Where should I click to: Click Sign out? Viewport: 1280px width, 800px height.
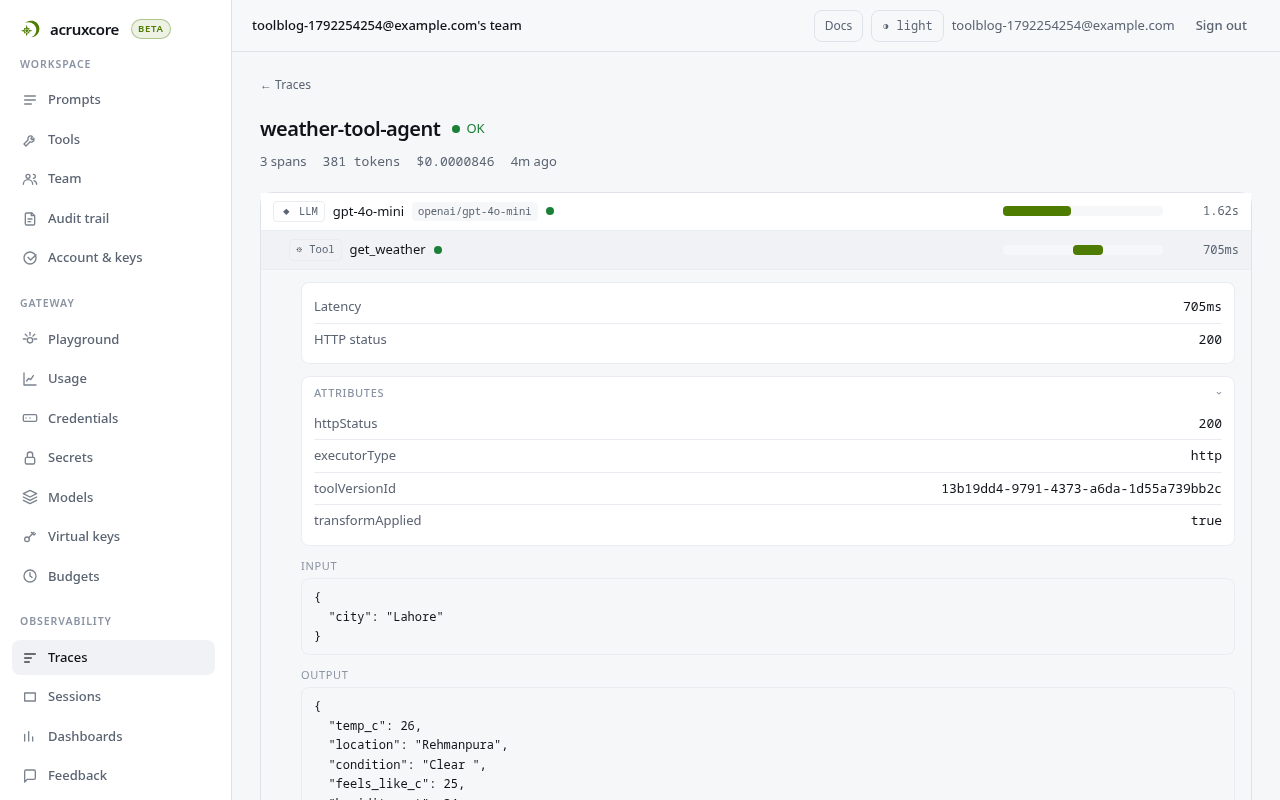click(x=1221, y=26)
